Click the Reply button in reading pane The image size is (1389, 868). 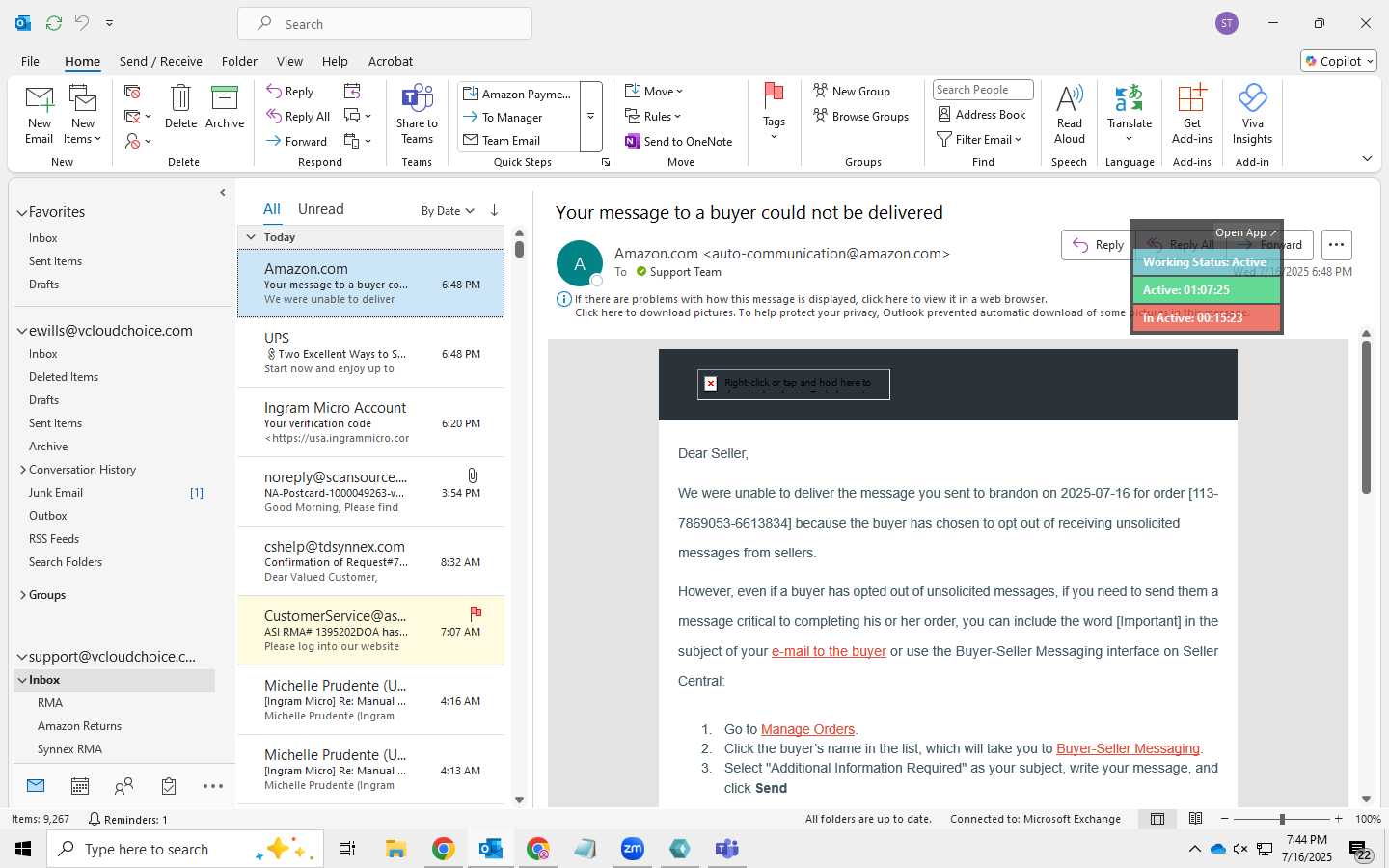pyautogui.click(x=1098, y=245)
